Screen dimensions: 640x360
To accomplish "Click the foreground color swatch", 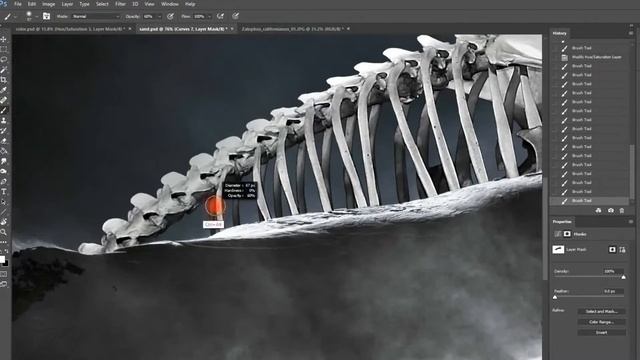I will click(x=2, y=260).
